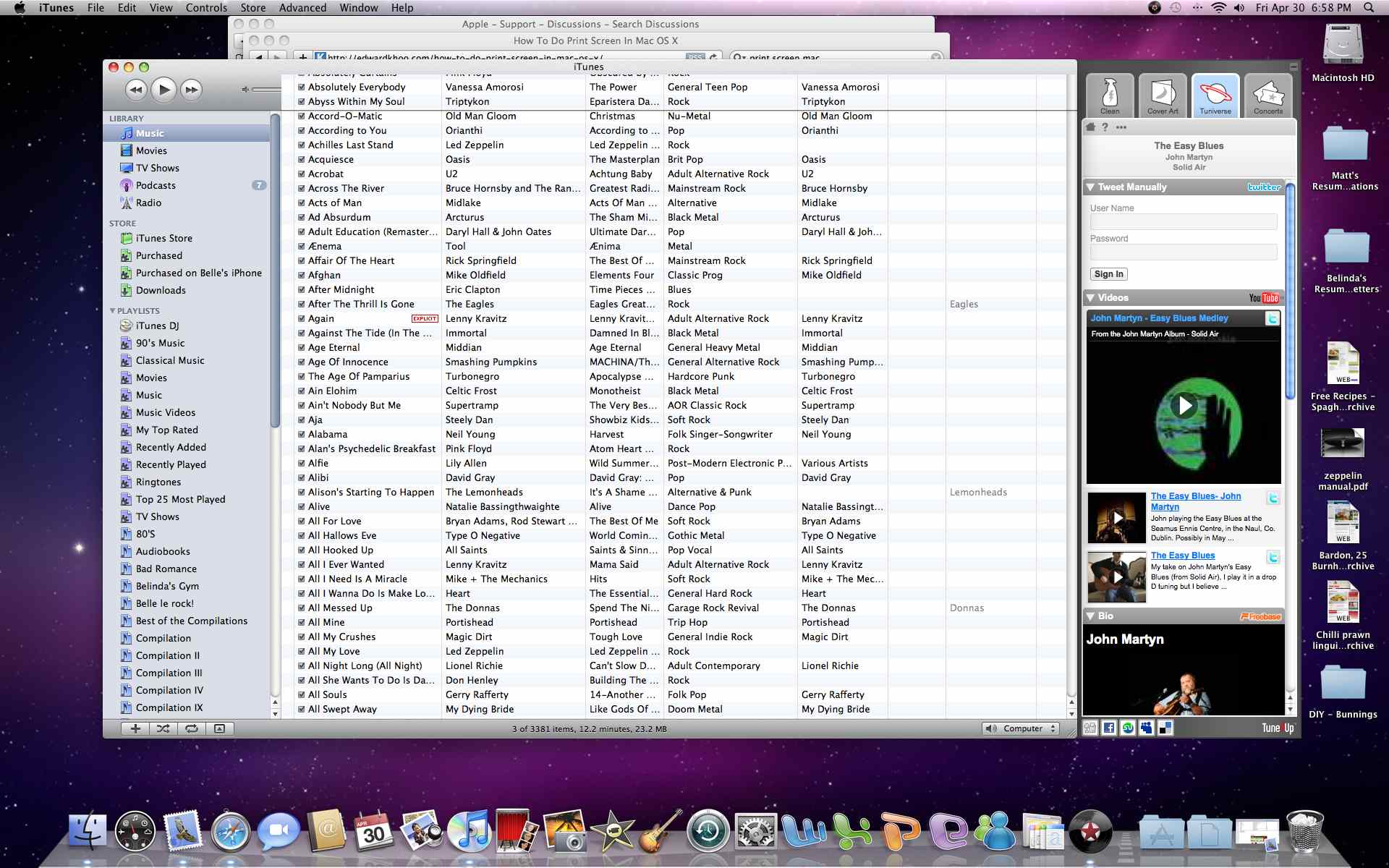Uncheck the song Afghan
This screenshot has height=868, width=1389.
click(x=302, y=275)
